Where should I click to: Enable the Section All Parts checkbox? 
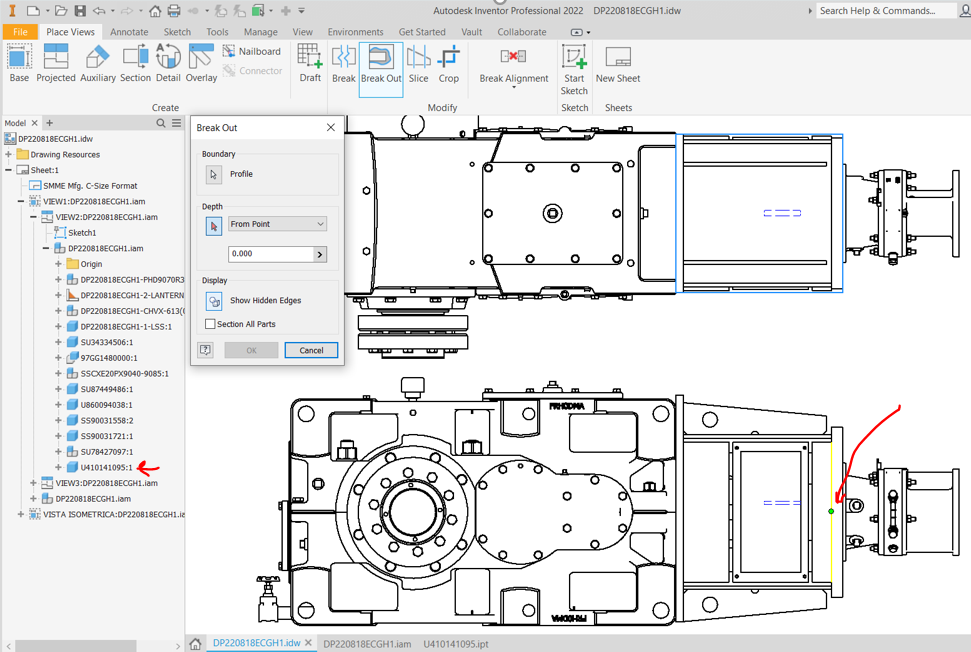tap(210, 324)
